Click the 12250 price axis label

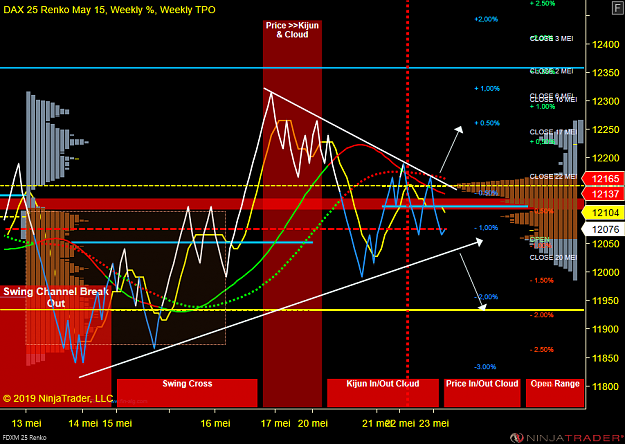click(605, 130)
